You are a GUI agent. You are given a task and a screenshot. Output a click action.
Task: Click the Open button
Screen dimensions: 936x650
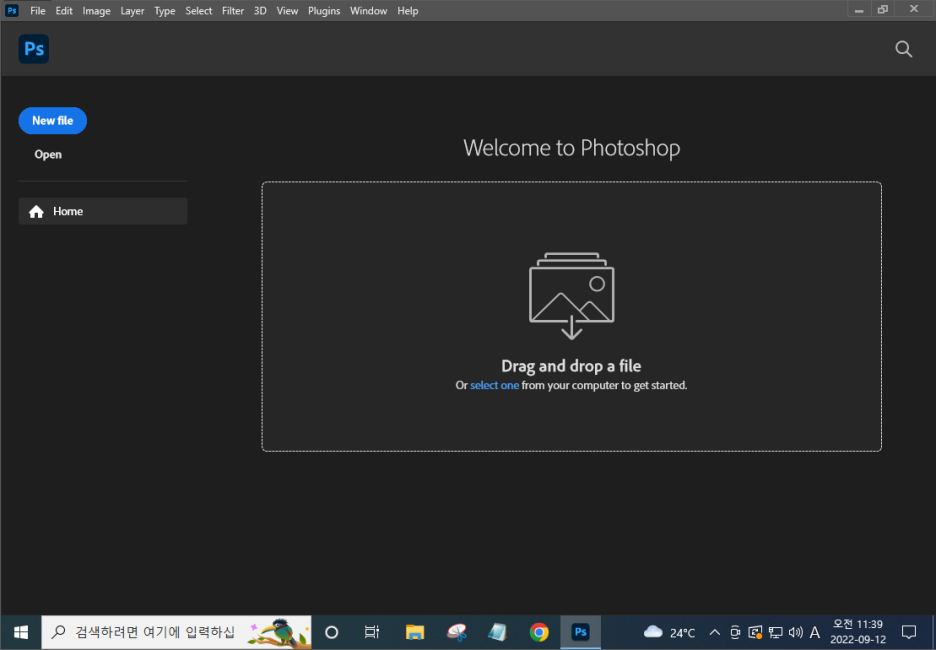[x=48, y=155]
